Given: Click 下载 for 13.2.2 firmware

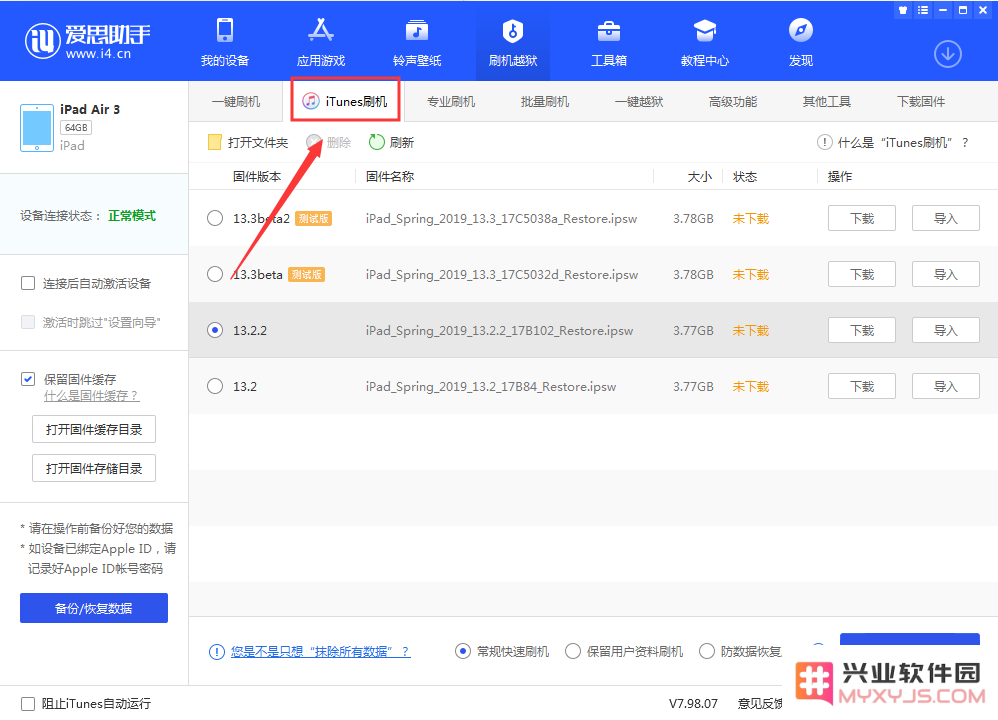Looking at the screenshot, I should point(862,330).
